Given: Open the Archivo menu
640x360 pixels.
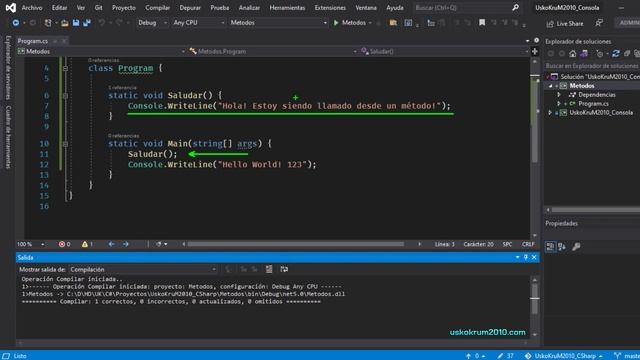Looking at the screenshot, I should coord(32,8).
